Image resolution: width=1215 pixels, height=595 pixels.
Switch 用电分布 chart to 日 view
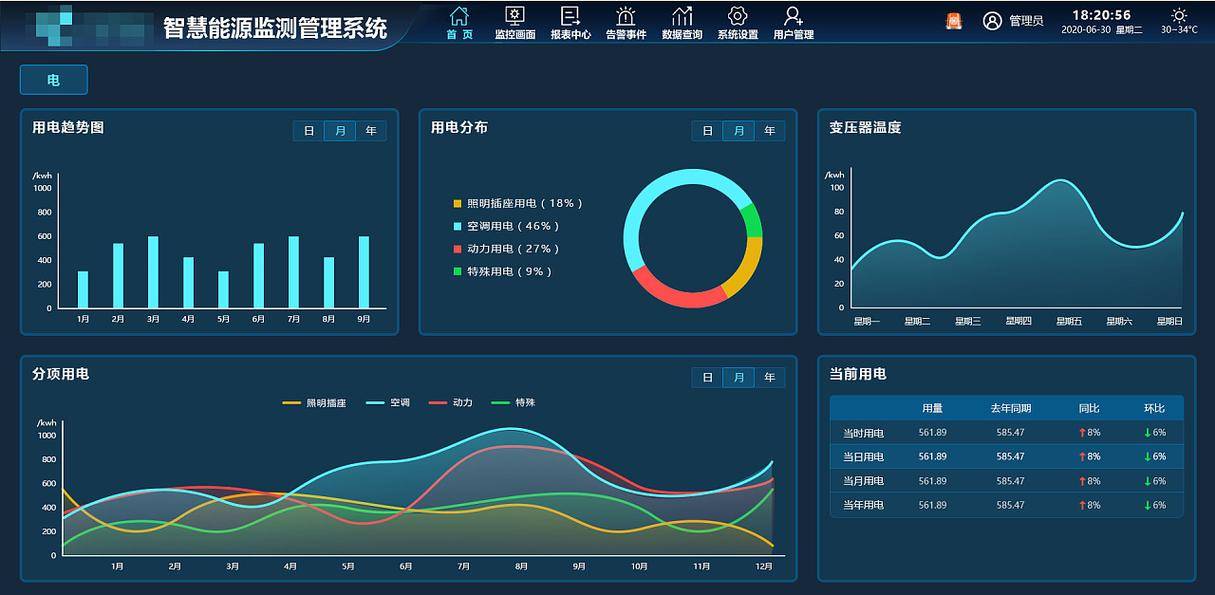pos(708,130)
